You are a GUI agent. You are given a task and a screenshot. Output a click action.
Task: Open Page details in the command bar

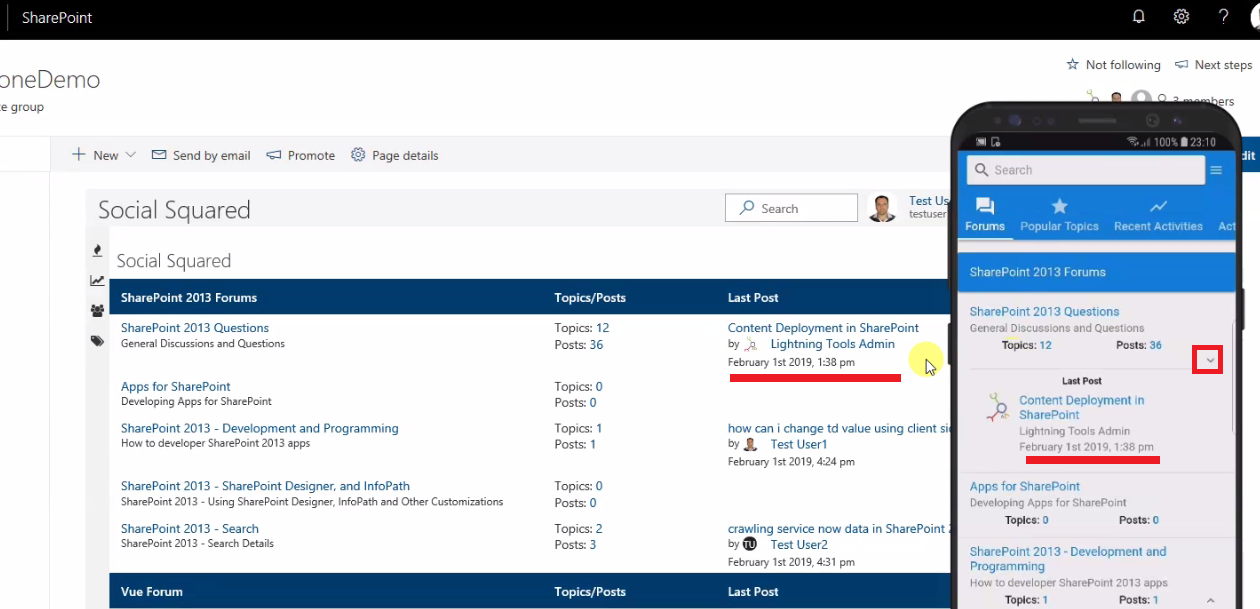[x=395, y=155]
